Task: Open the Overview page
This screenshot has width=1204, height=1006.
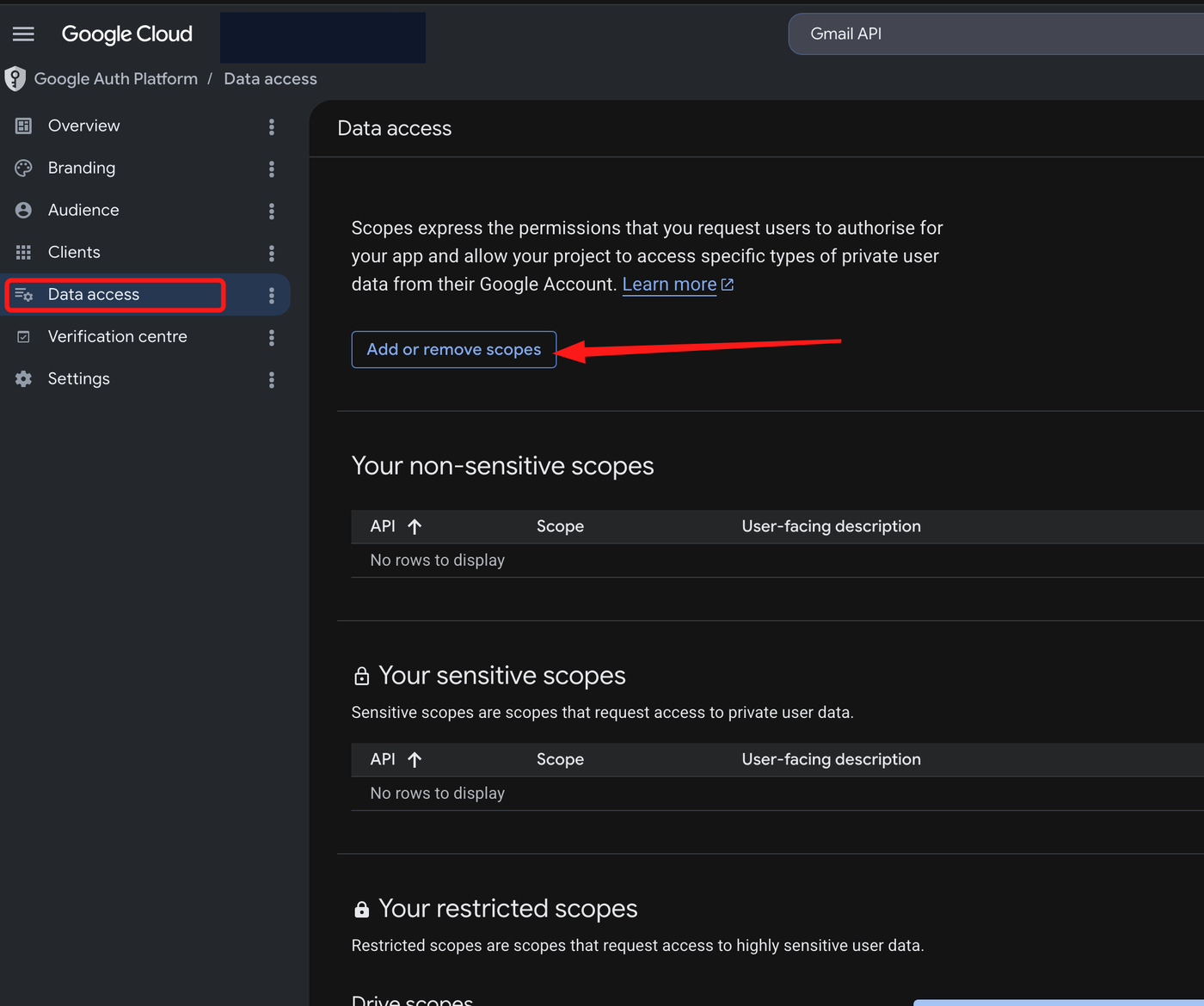Action: (83, 126)
